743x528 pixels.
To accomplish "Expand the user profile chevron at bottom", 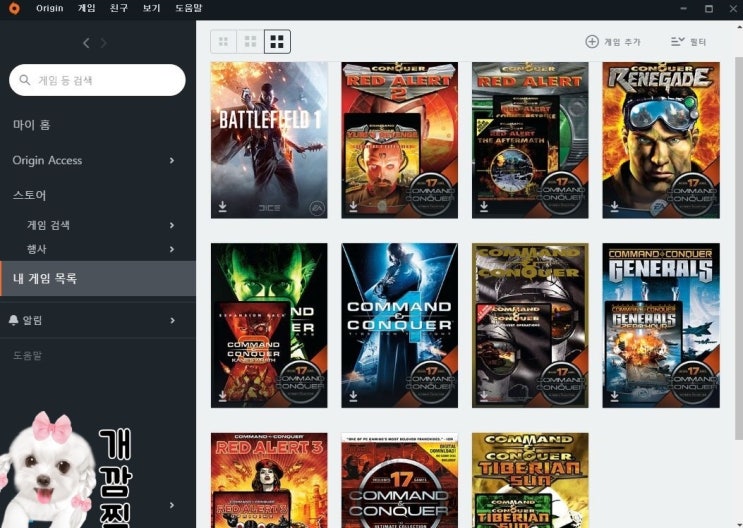I will (x=172, y=505).
